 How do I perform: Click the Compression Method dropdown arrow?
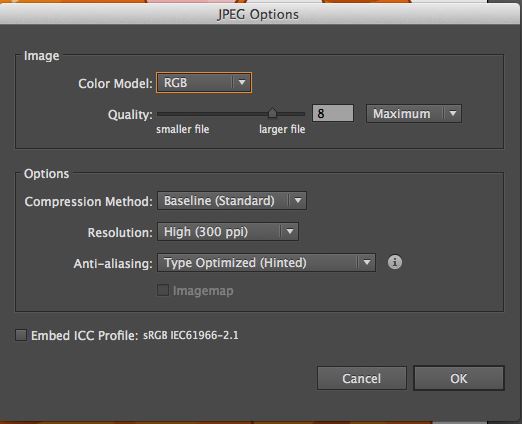298,201
